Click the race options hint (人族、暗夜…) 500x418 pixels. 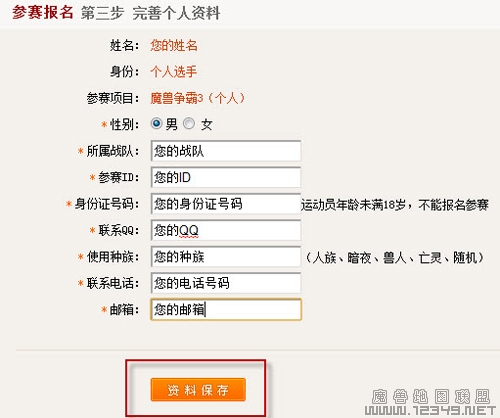(x=394, y=257)
